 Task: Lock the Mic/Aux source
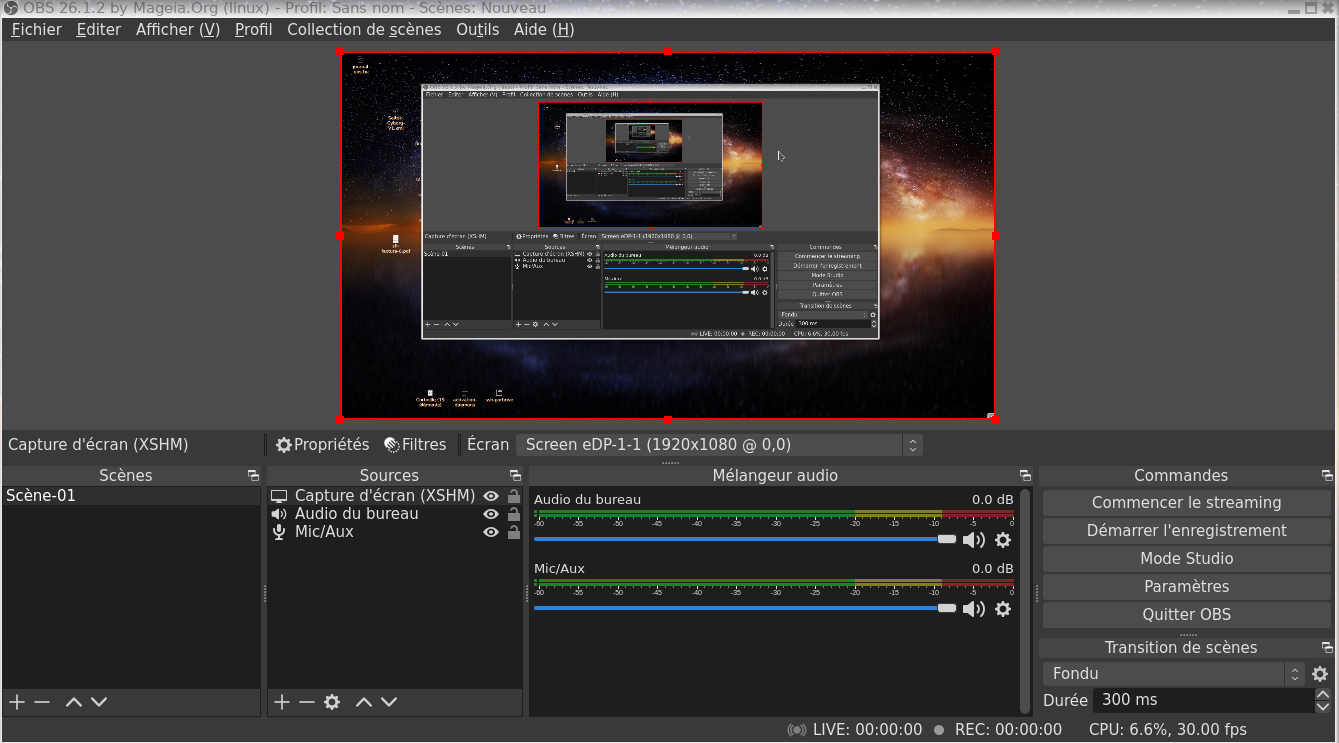click(514, 532)
